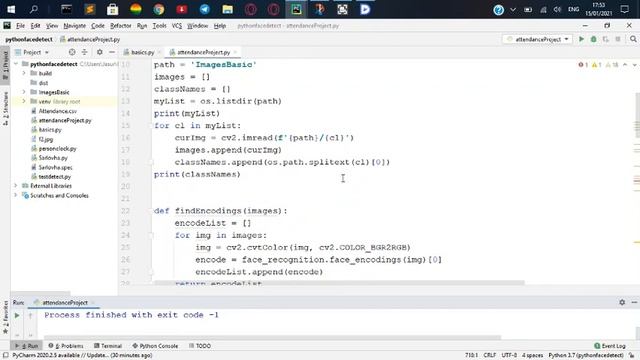This screenshot has width=640, height=360.
Task: Open Windows Start menu
Action: coord(11,9)
